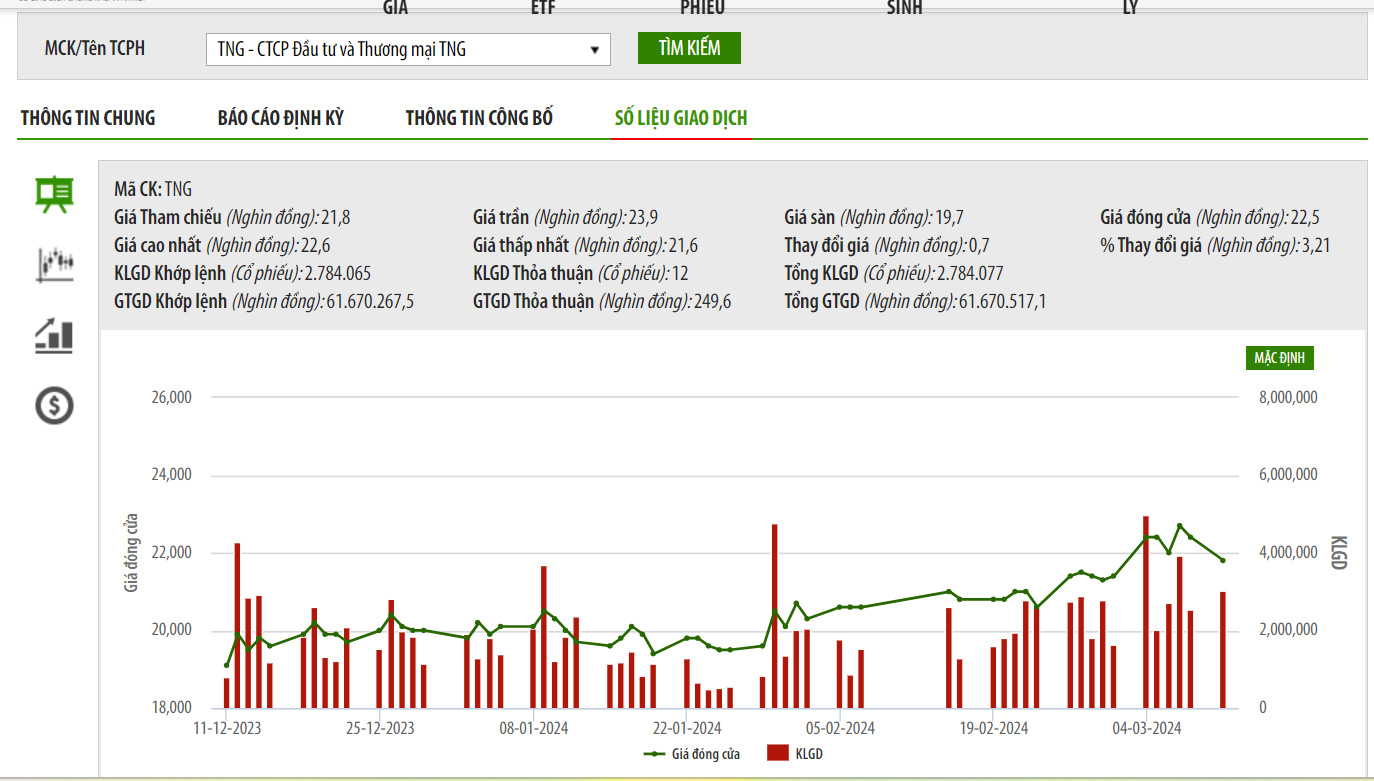This screenshot has height=781, width=1374.
Task: Click the rising bar chart sidebar icon
Action: coord(54,336)
